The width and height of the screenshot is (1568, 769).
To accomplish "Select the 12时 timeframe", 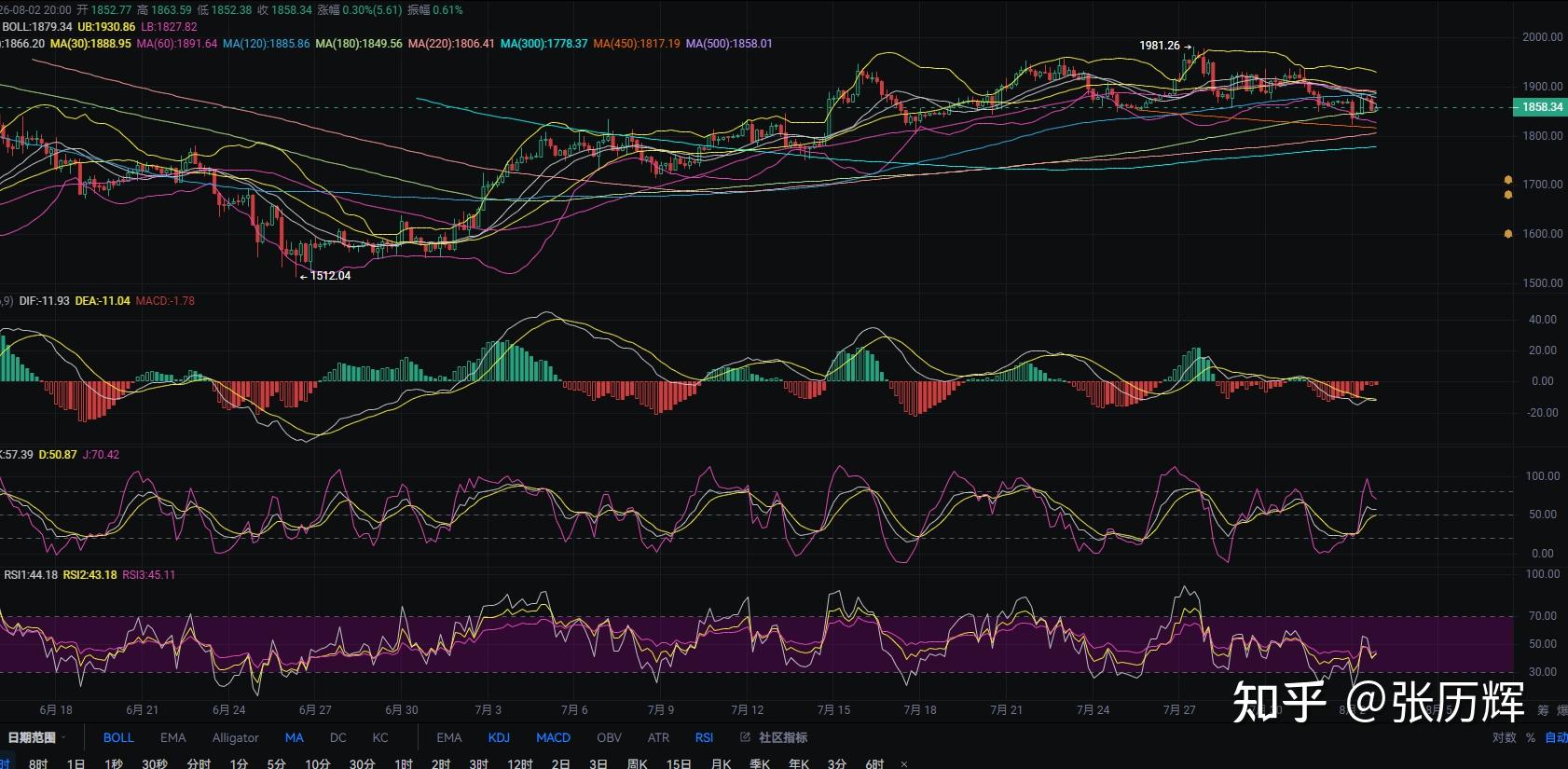I will 520,763.
